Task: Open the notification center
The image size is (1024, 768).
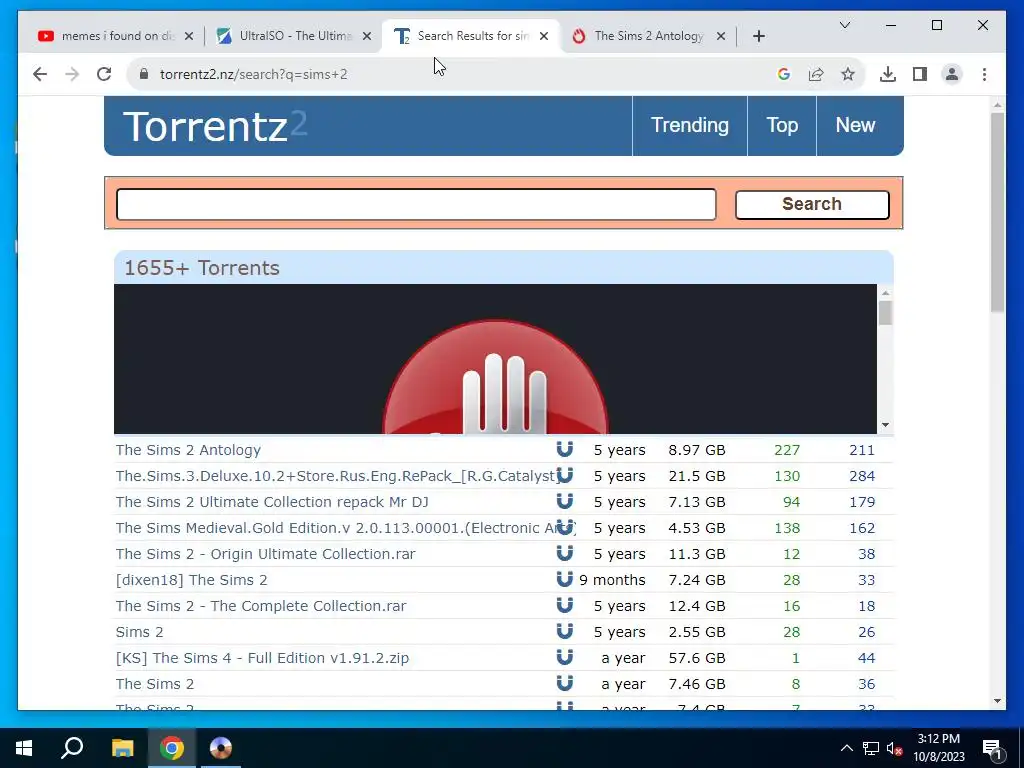Action: 992,748
